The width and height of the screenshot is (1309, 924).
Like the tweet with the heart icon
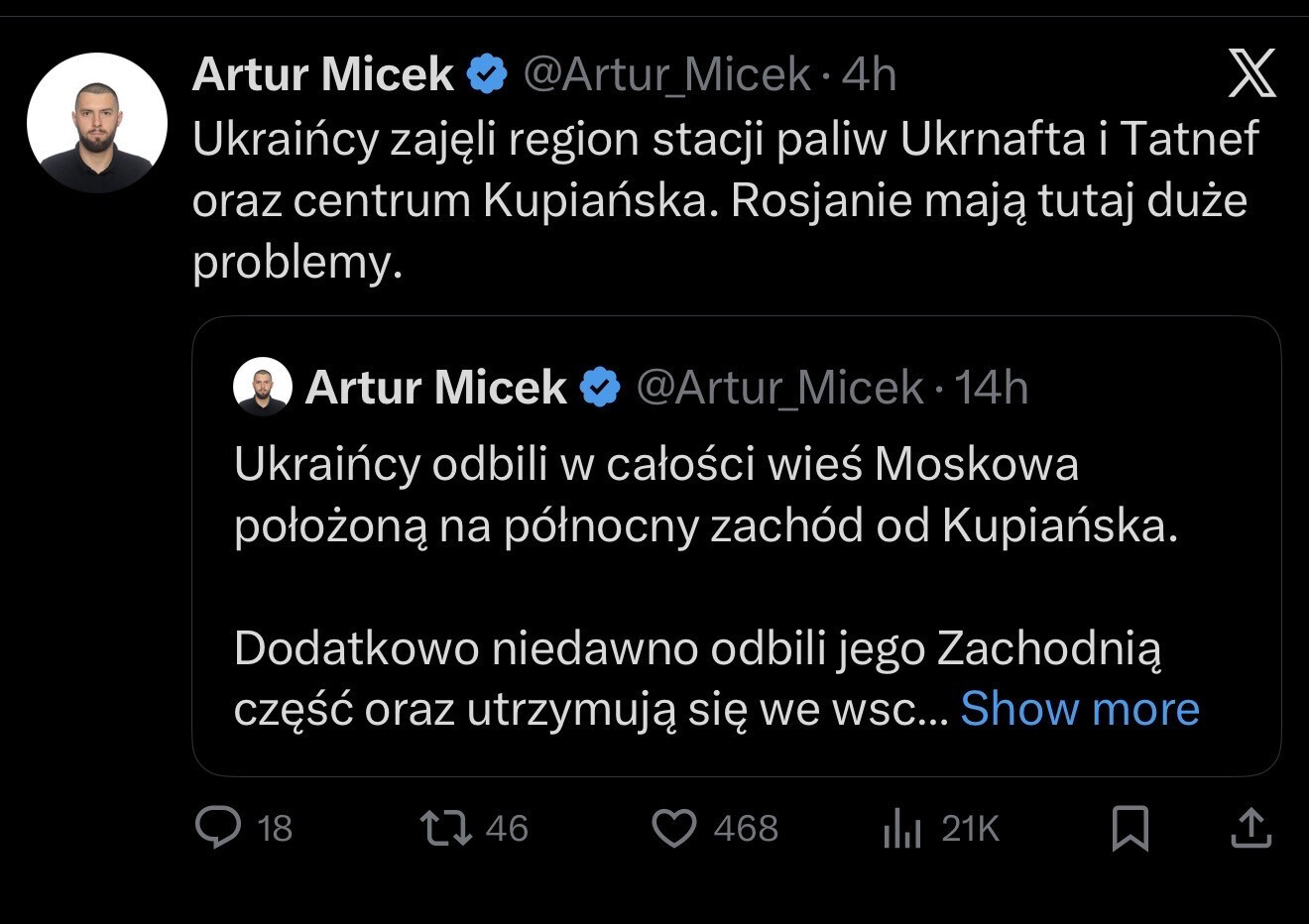point(674,828)
